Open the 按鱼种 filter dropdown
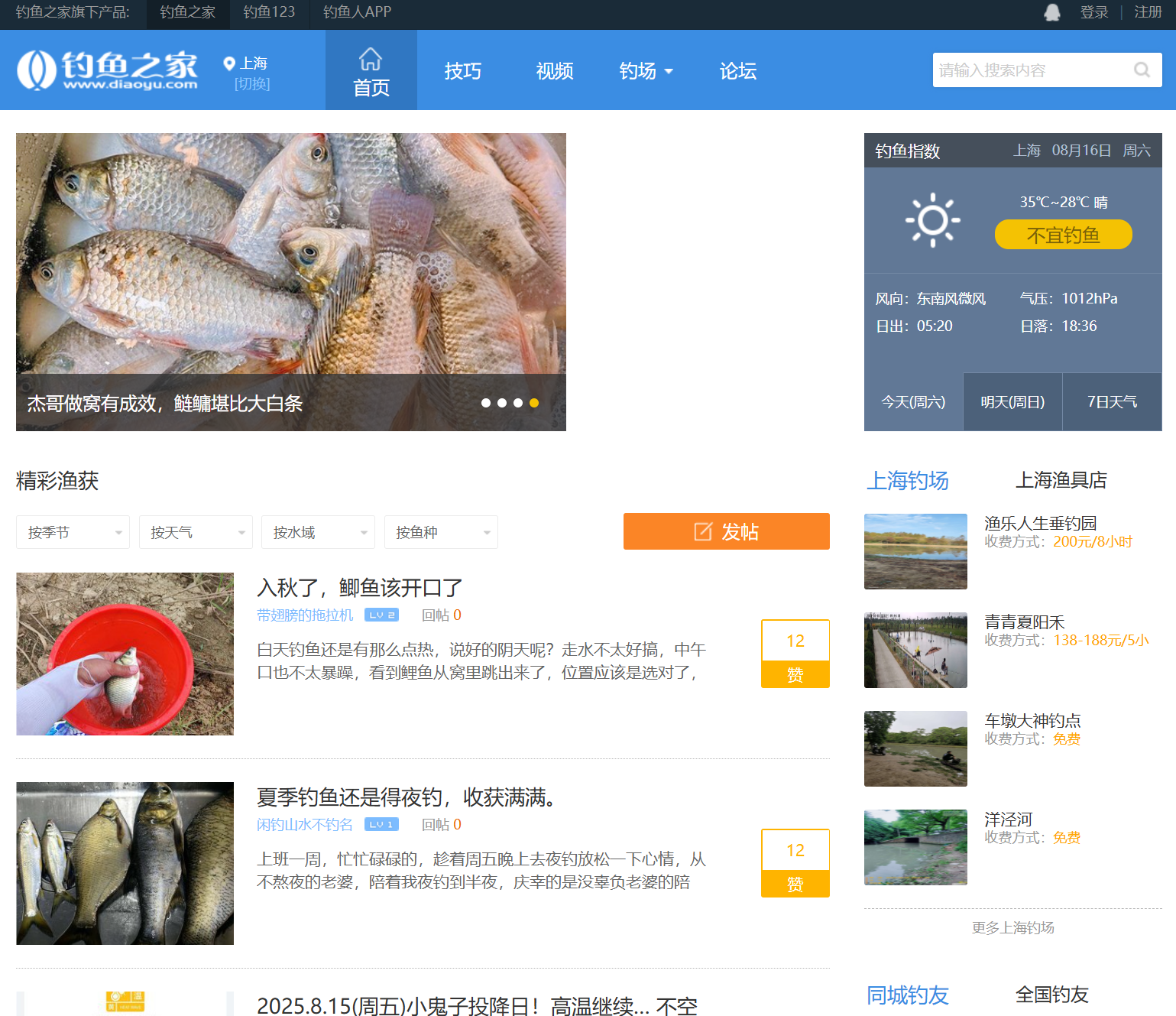This screenshot has width=1176, height=1016. coord(441,532)
